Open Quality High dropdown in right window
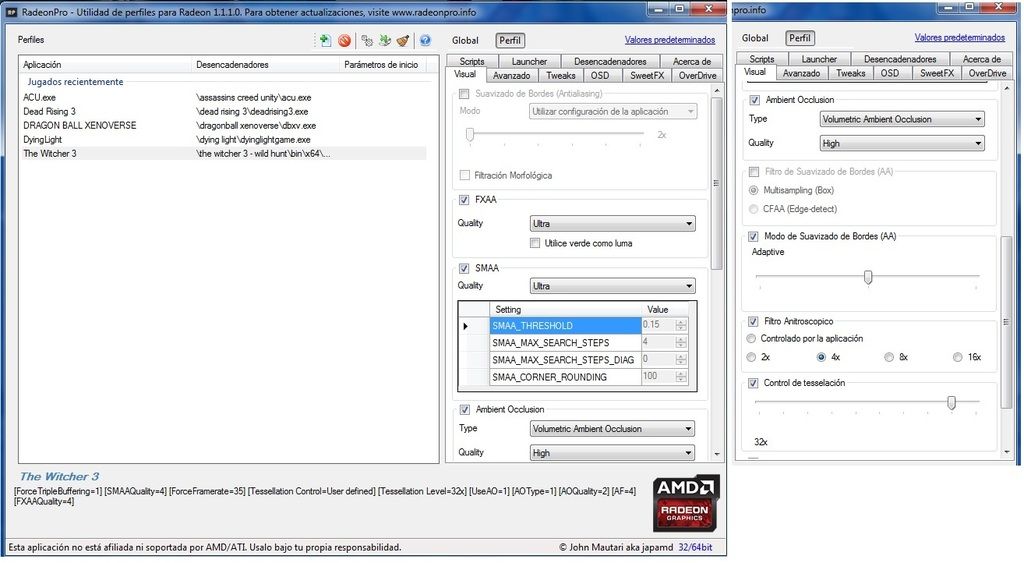The width and height of the screenshot is (1024, 563). [x=902, y=144]
